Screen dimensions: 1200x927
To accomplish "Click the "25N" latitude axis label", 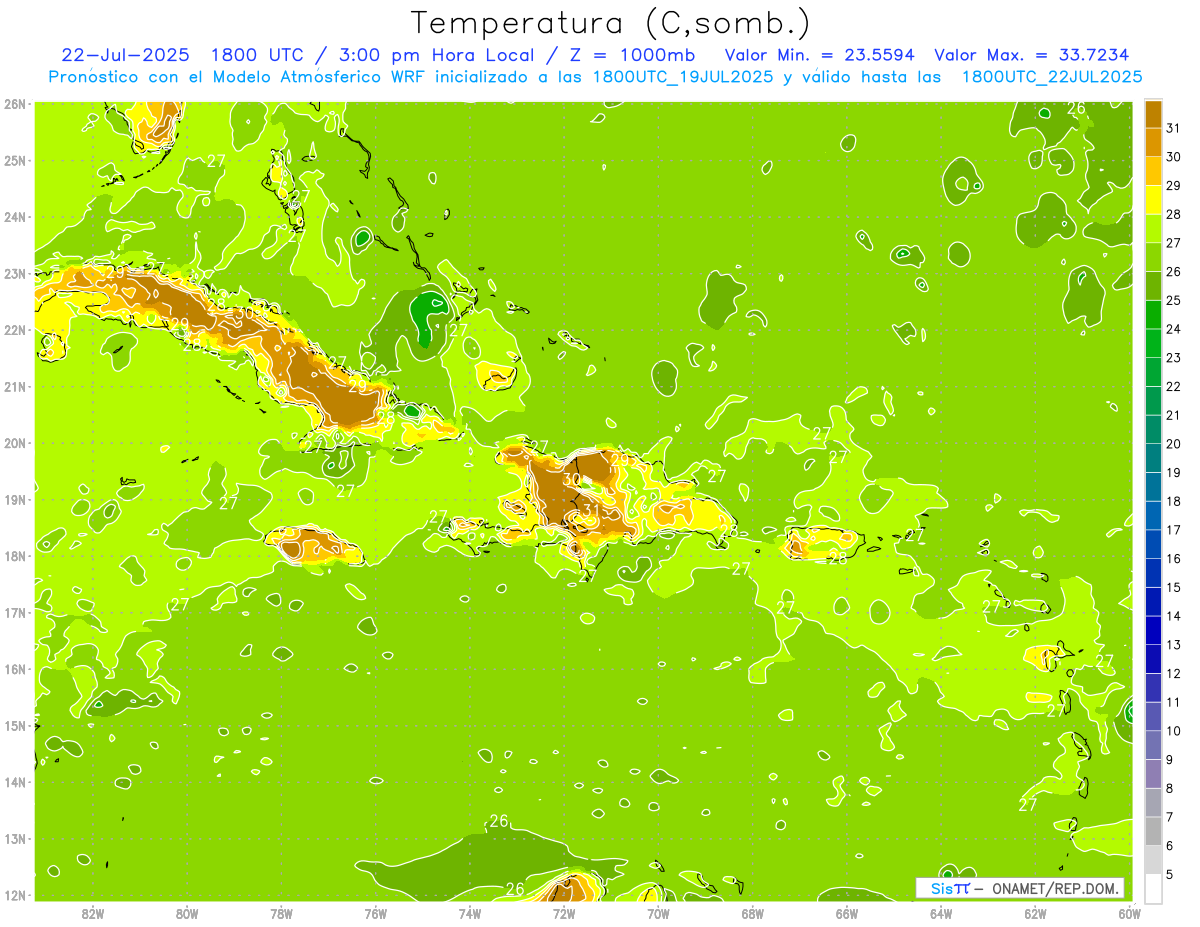I will 14,160.
